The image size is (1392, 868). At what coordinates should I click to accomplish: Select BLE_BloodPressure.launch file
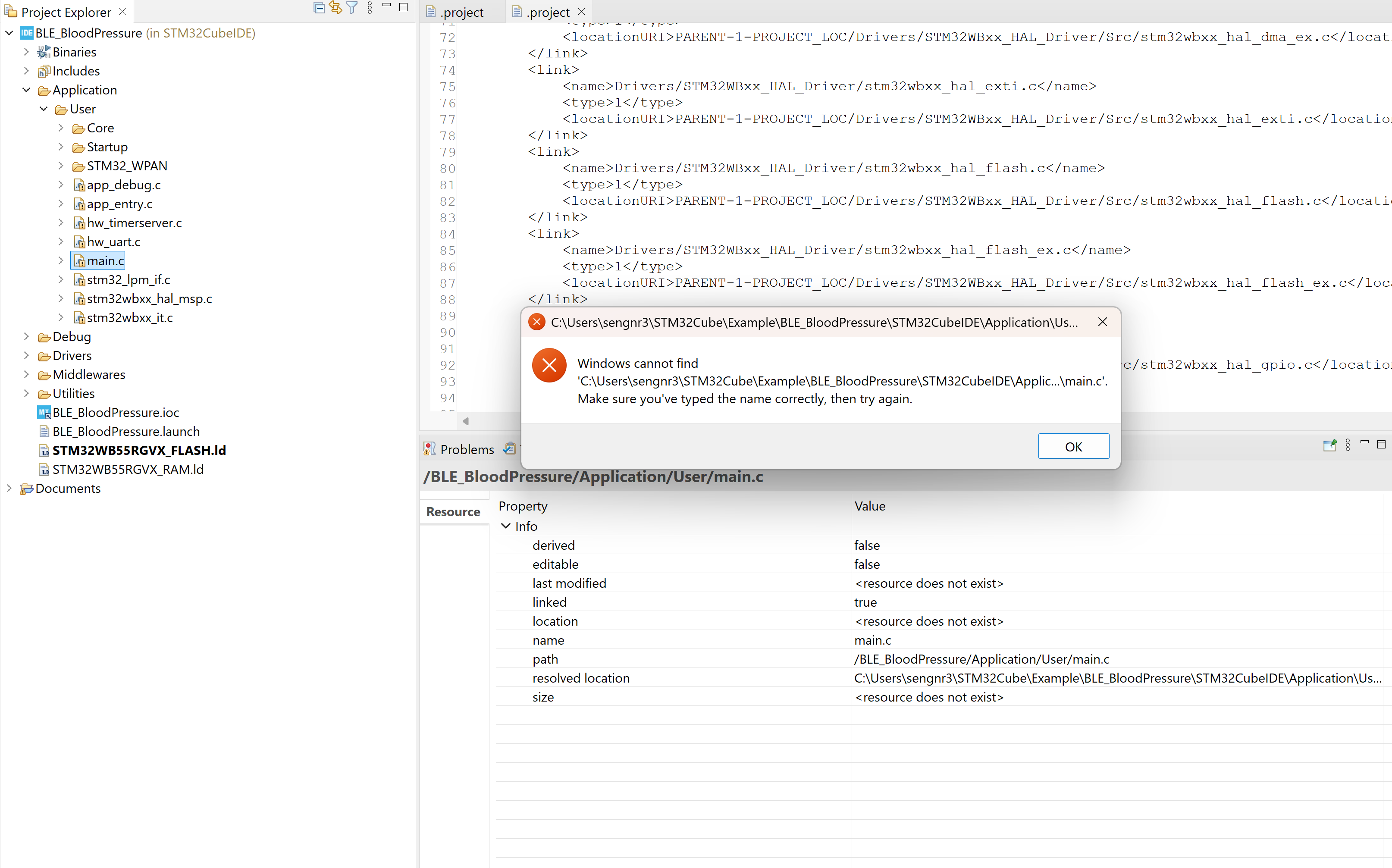point(126,431)
